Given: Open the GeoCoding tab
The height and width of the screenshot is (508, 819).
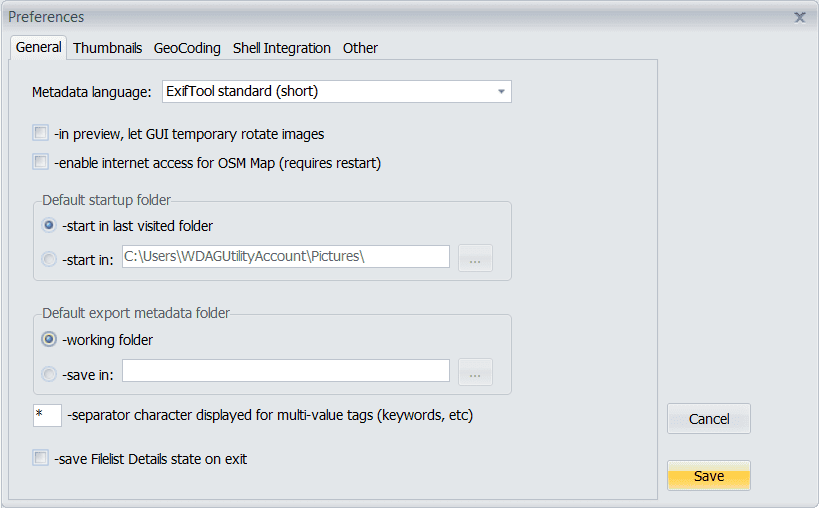Looking at the screenshot, I should pos(187,48).
